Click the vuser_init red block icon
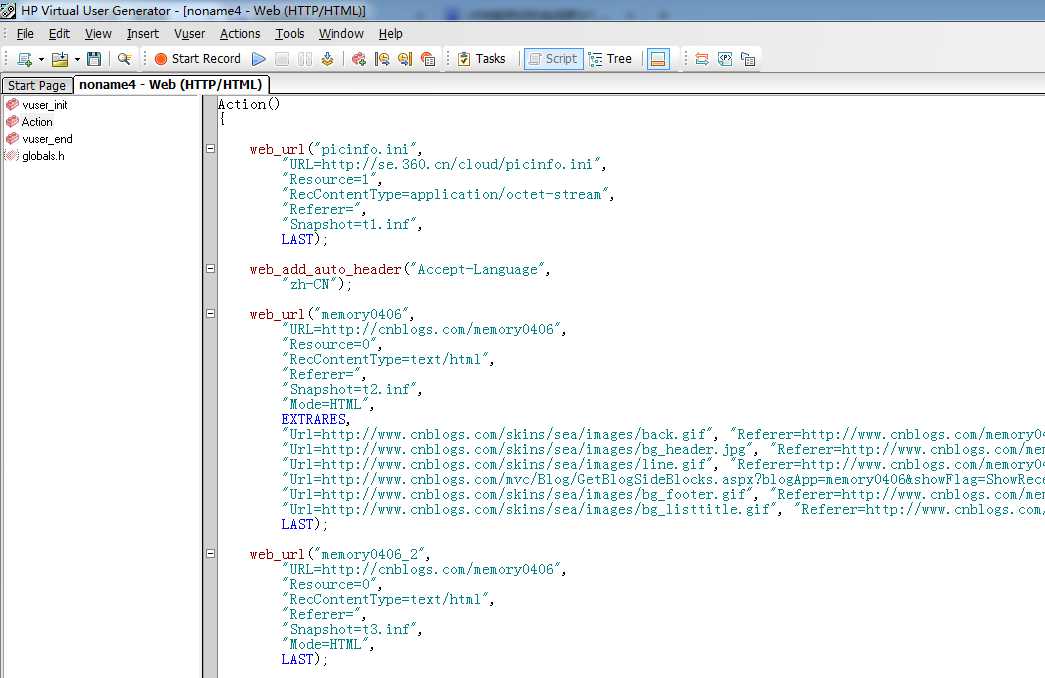Screen dimensions: 1045x678 coord(12,105)
